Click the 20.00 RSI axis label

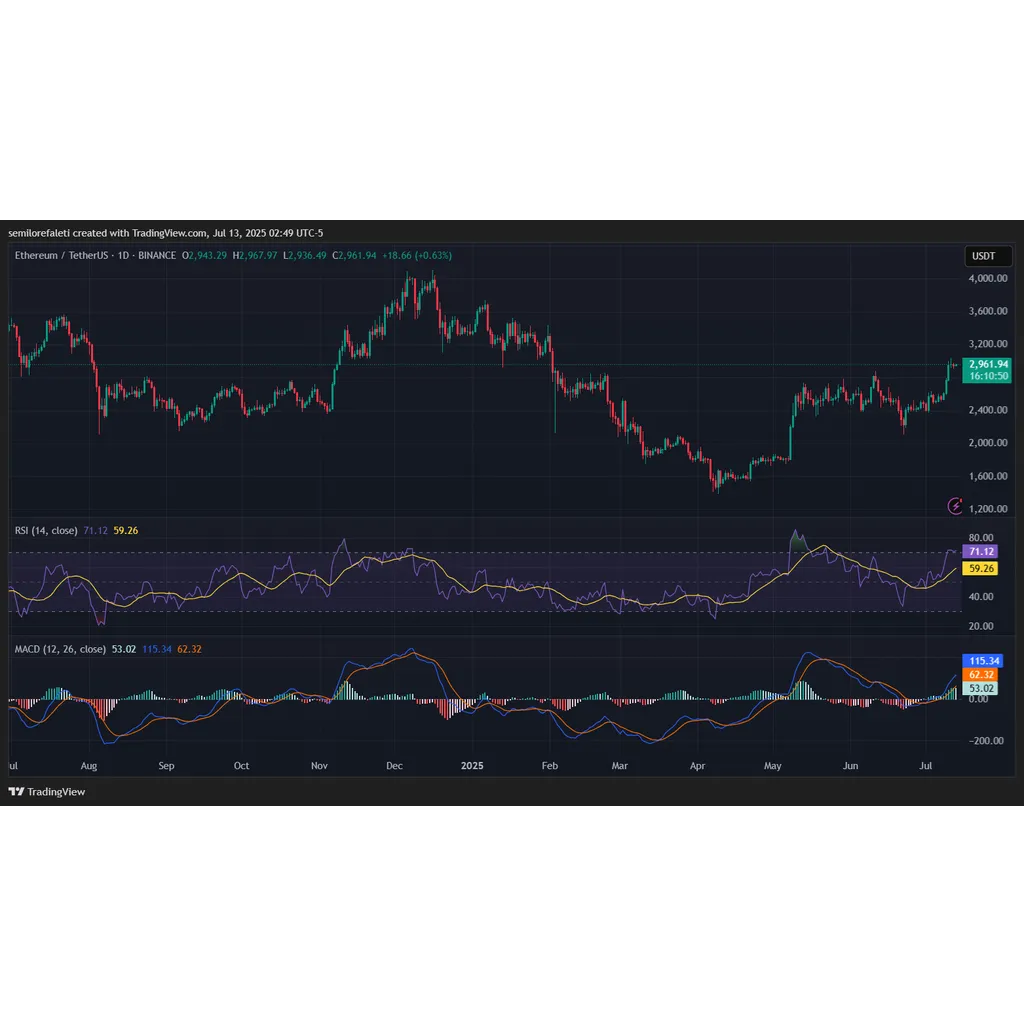(981, 626)
